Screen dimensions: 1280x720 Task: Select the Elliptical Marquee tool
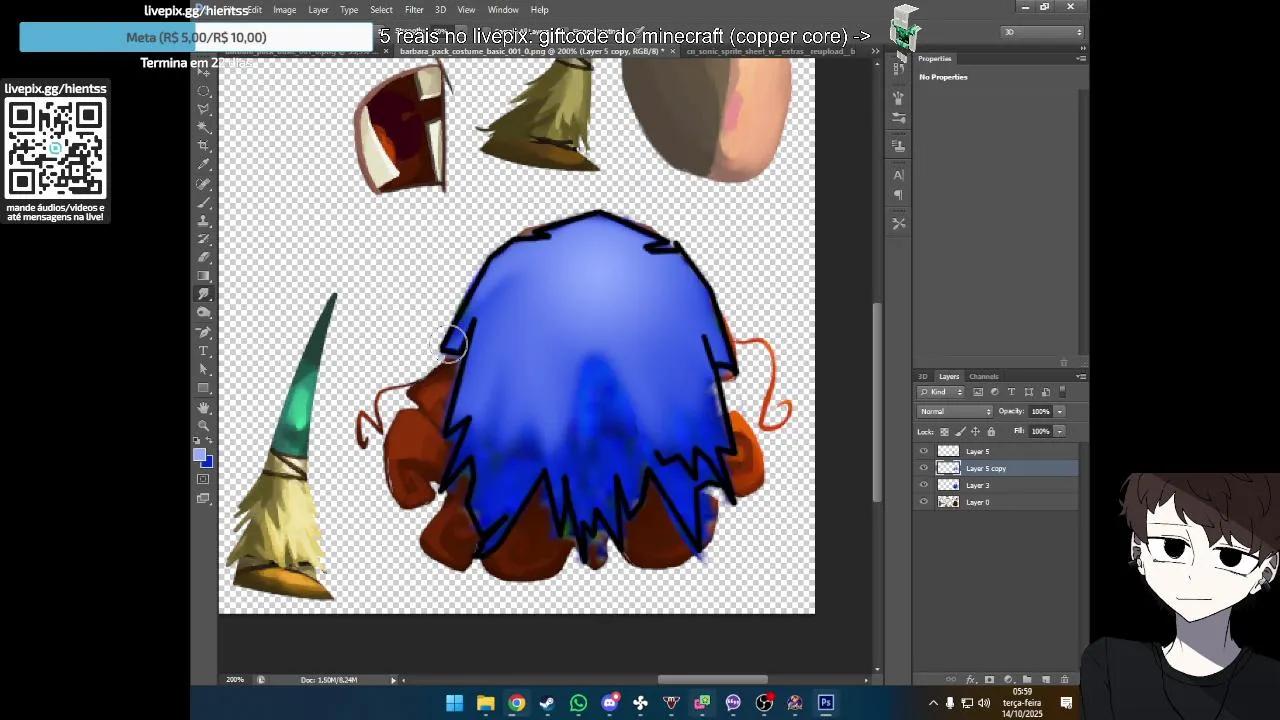(204, 90)
